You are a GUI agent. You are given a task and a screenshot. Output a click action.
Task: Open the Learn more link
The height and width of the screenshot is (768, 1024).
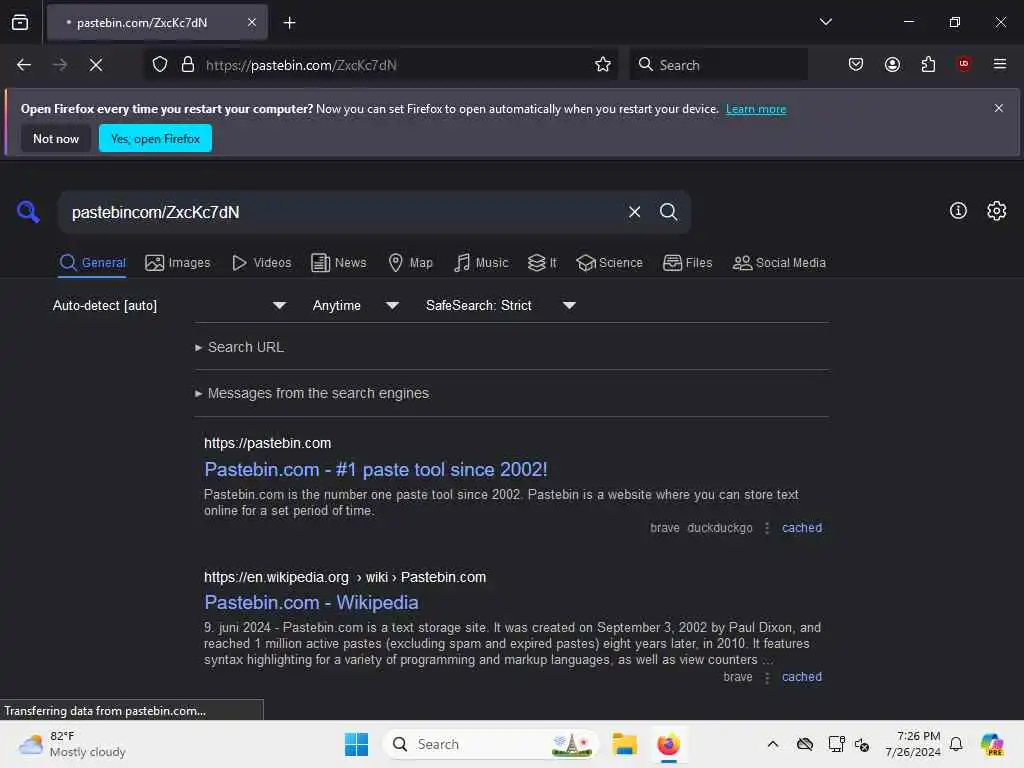756,109
